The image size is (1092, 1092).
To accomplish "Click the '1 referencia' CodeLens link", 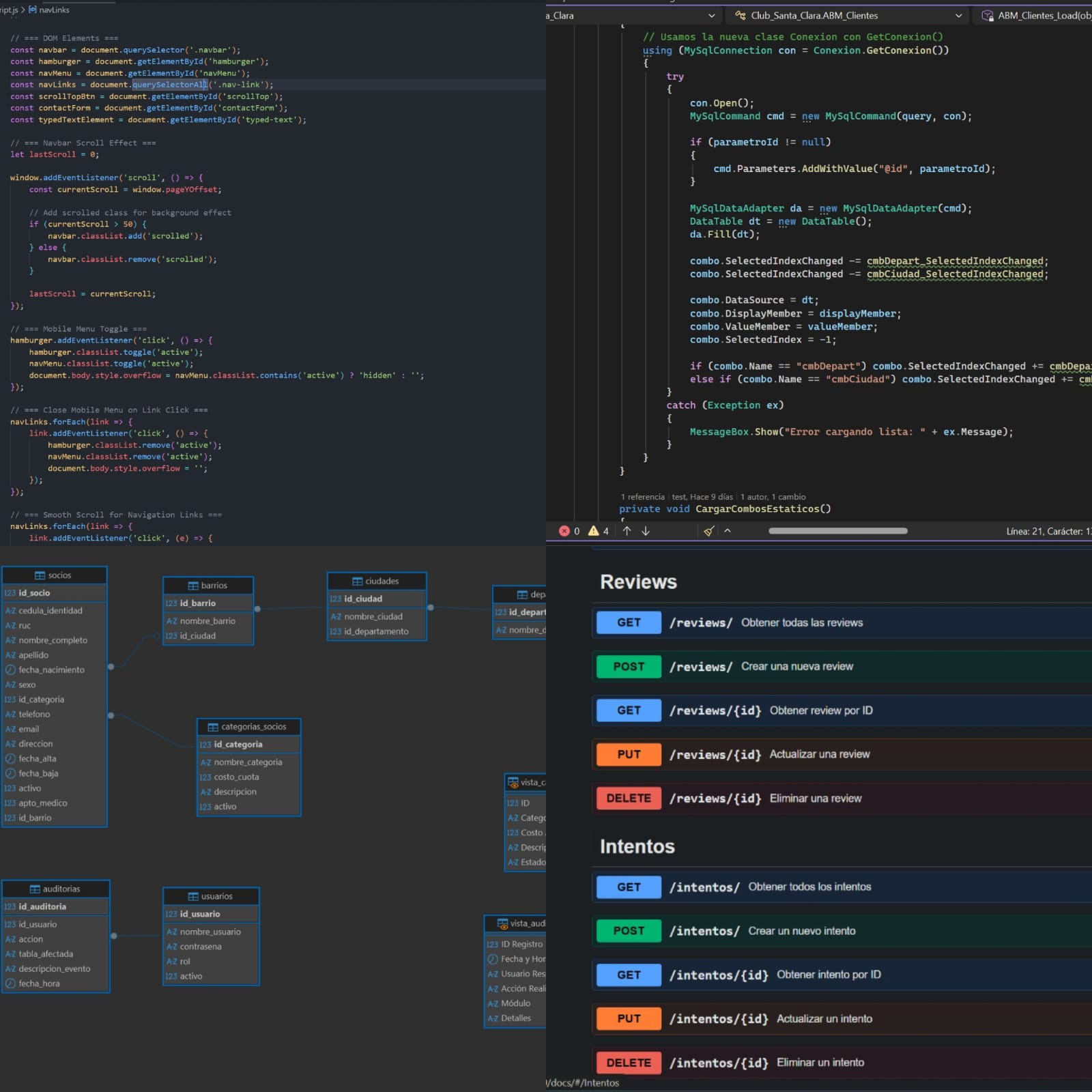I will tap(642, 497).
